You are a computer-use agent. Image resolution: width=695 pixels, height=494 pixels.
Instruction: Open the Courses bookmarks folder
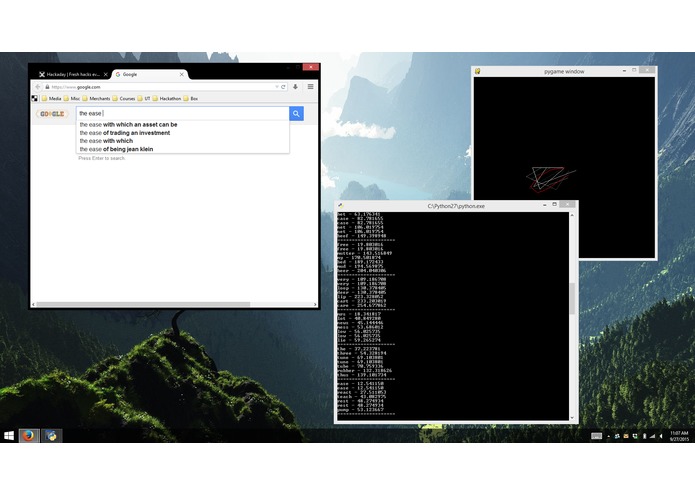tap(124, 98)
